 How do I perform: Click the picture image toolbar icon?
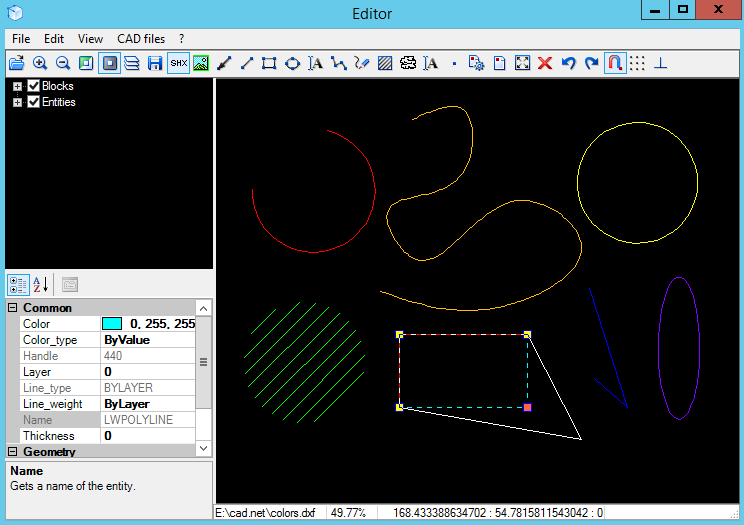(201, 63)
